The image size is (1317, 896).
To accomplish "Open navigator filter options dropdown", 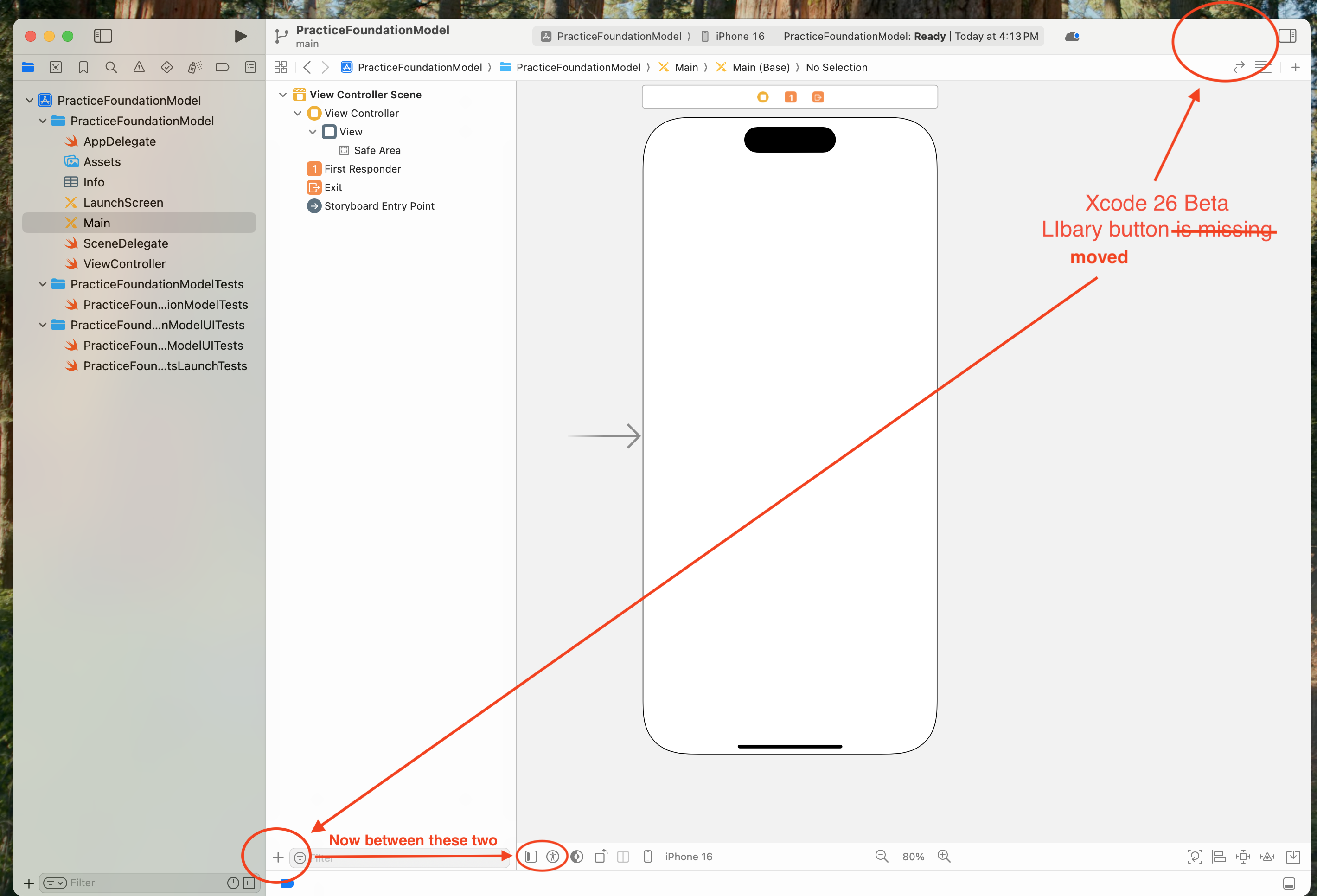I will pyautogui.click(x=55, y=883).
